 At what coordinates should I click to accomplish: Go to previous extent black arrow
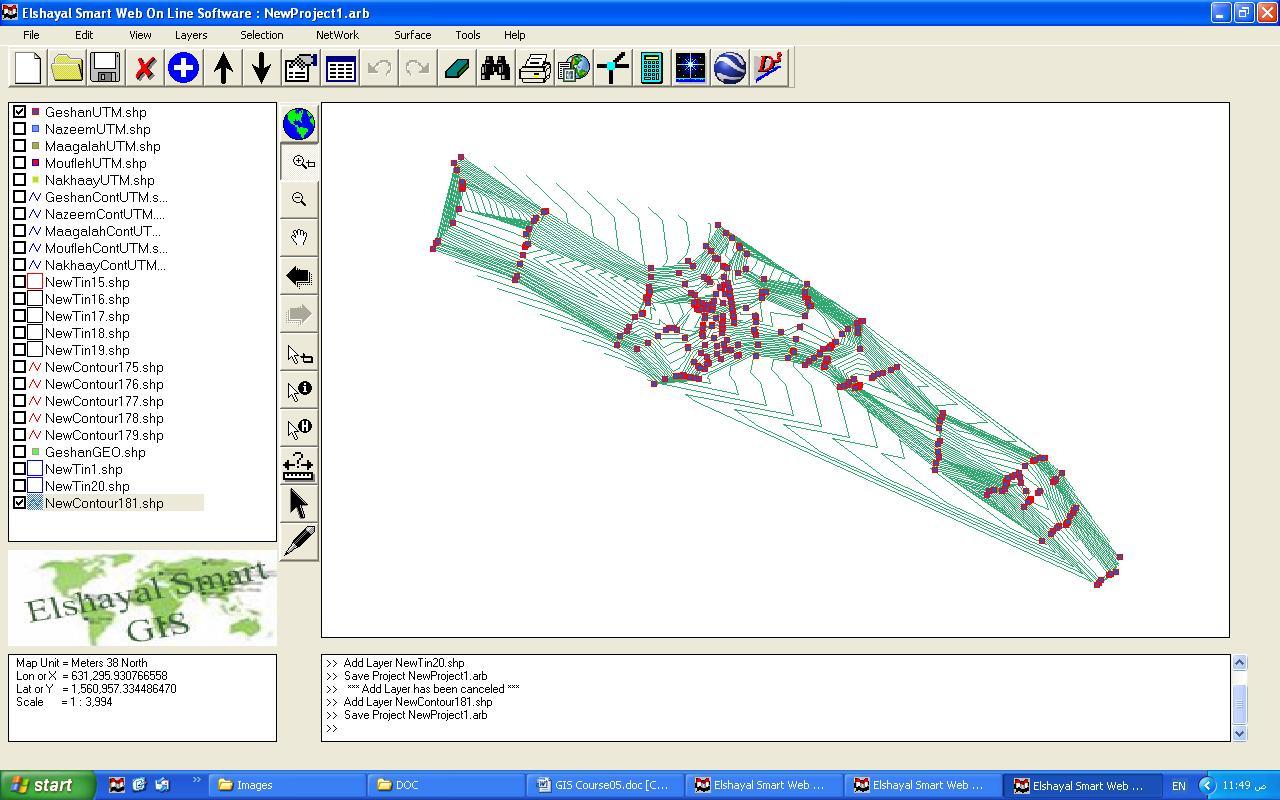click(299, 276)
